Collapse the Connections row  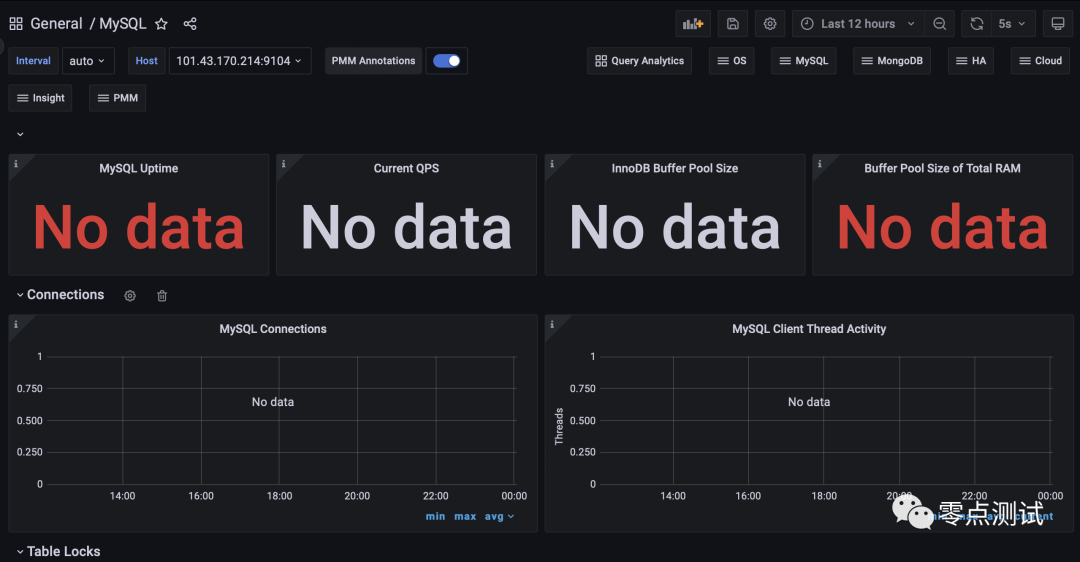60,295
